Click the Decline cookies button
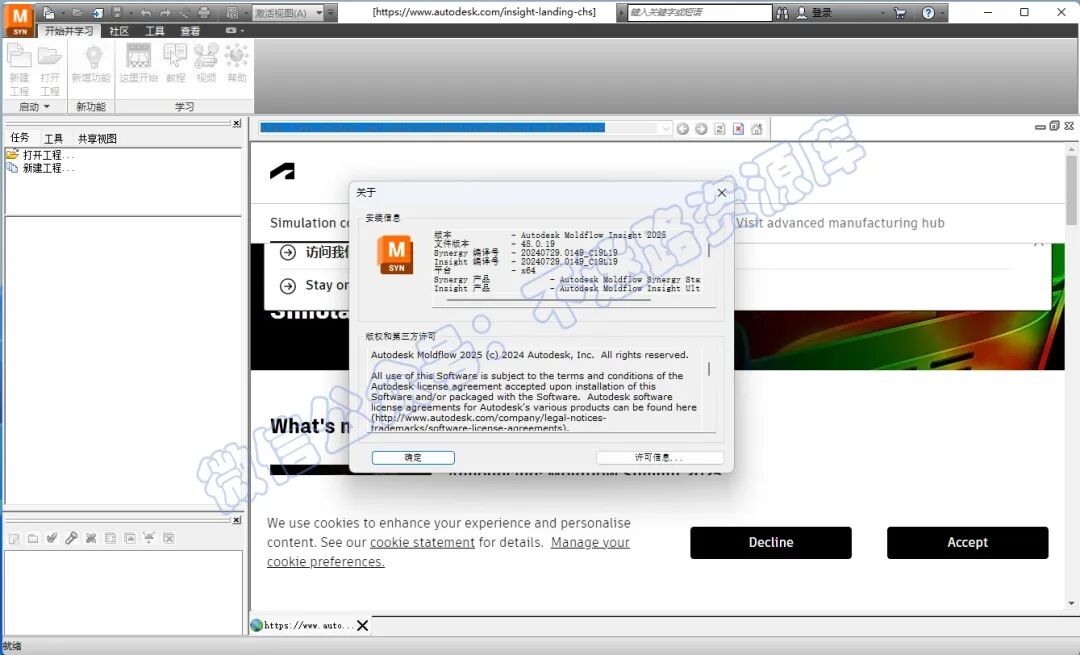1080x655 pixels. click(771, 542)
